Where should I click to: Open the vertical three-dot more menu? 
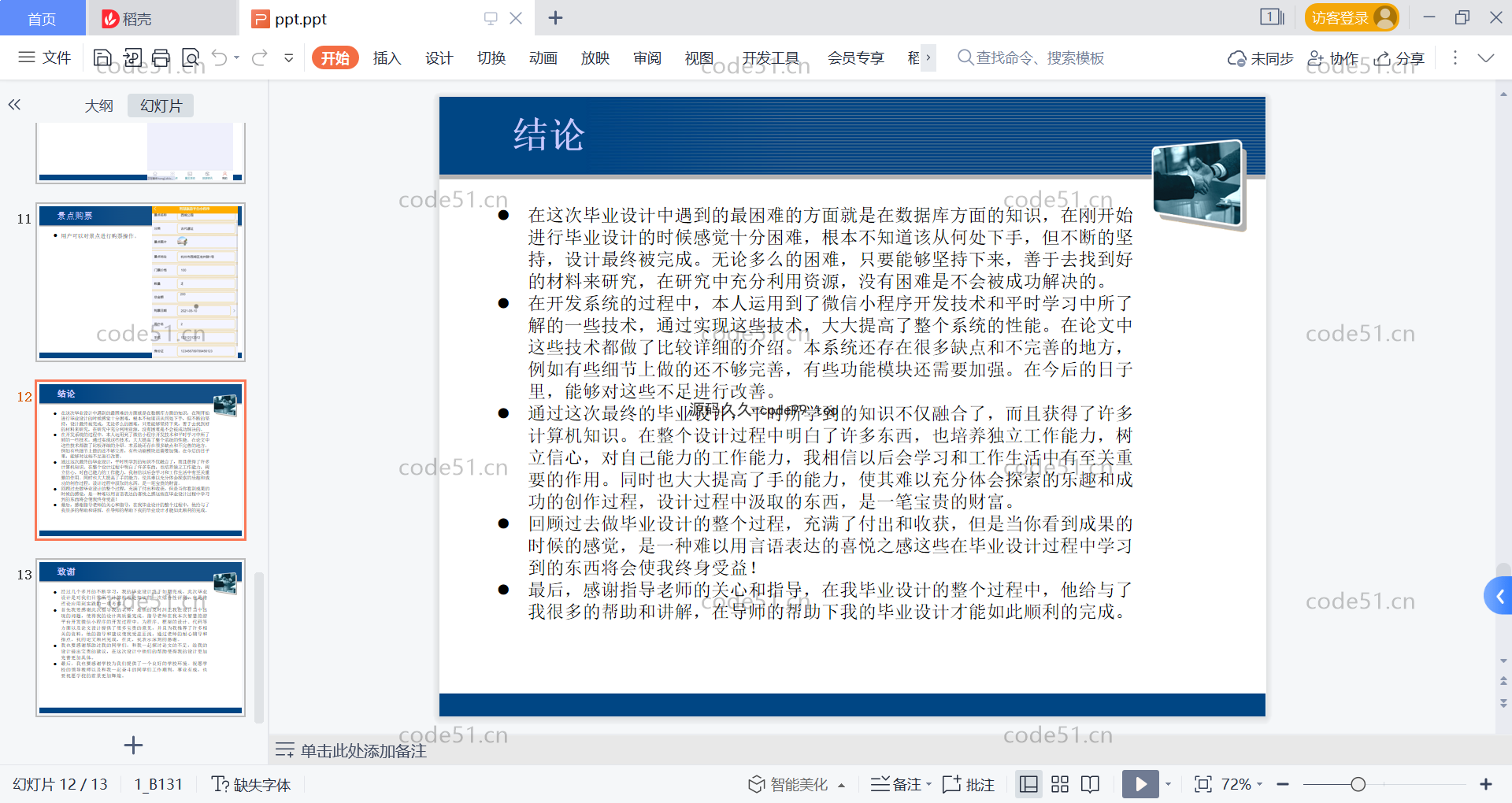point(1455,58)
